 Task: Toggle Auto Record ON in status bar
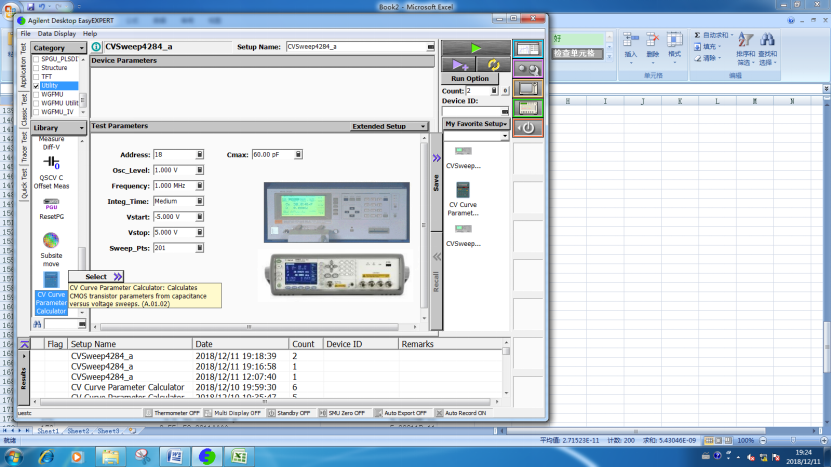(x=461, y=413)
